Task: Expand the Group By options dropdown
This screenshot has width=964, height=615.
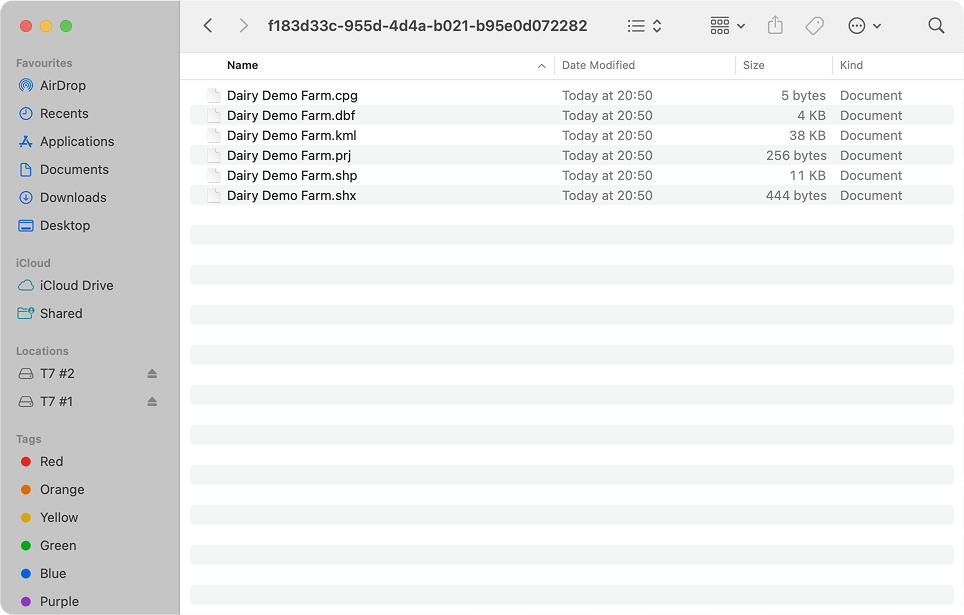Action: (x=728, y=26)
